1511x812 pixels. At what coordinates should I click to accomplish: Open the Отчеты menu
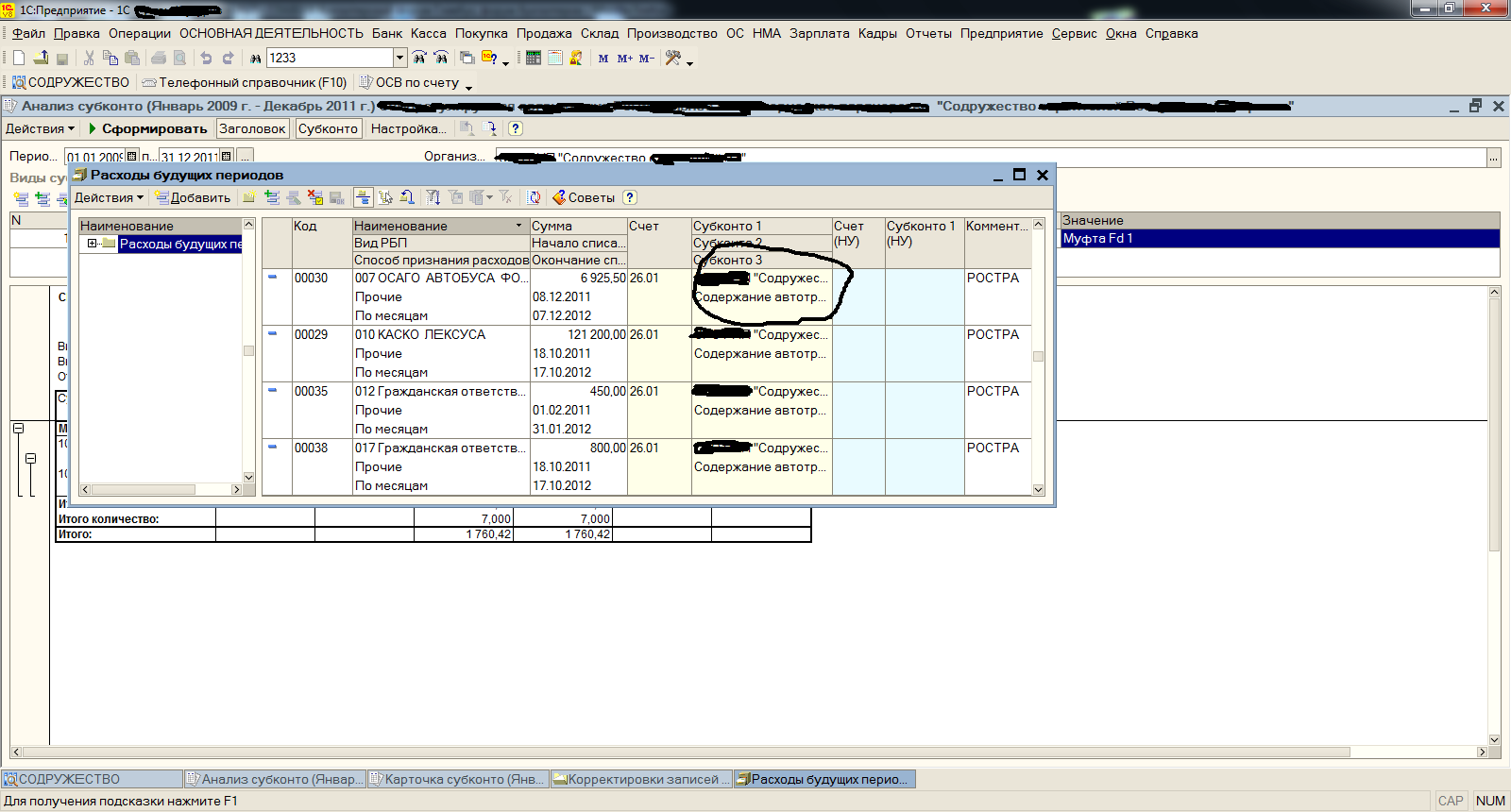pos(928,33)
